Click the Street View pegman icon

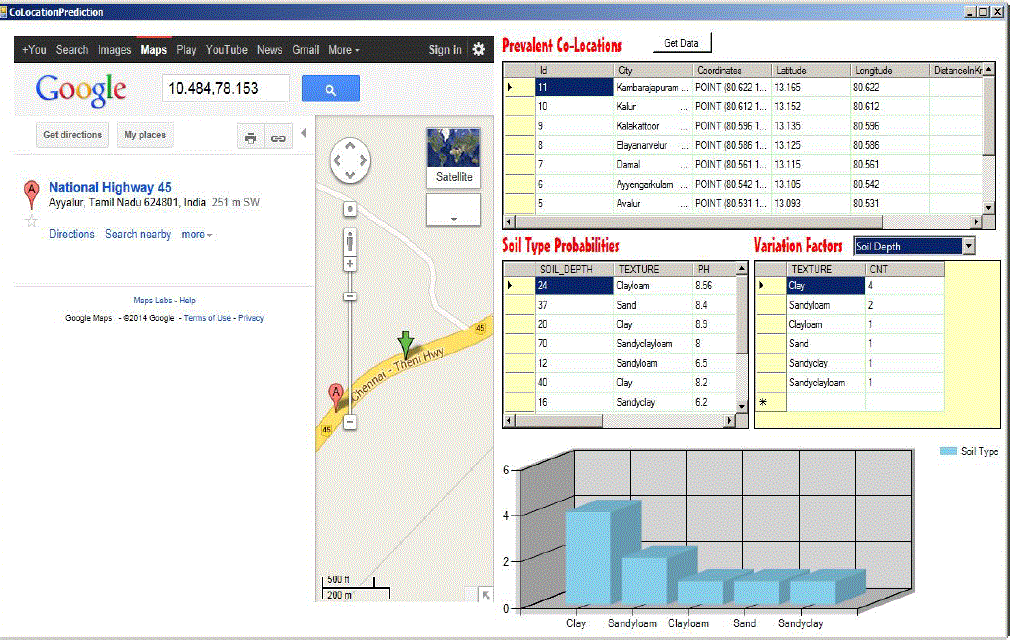[x=350, y=241]
